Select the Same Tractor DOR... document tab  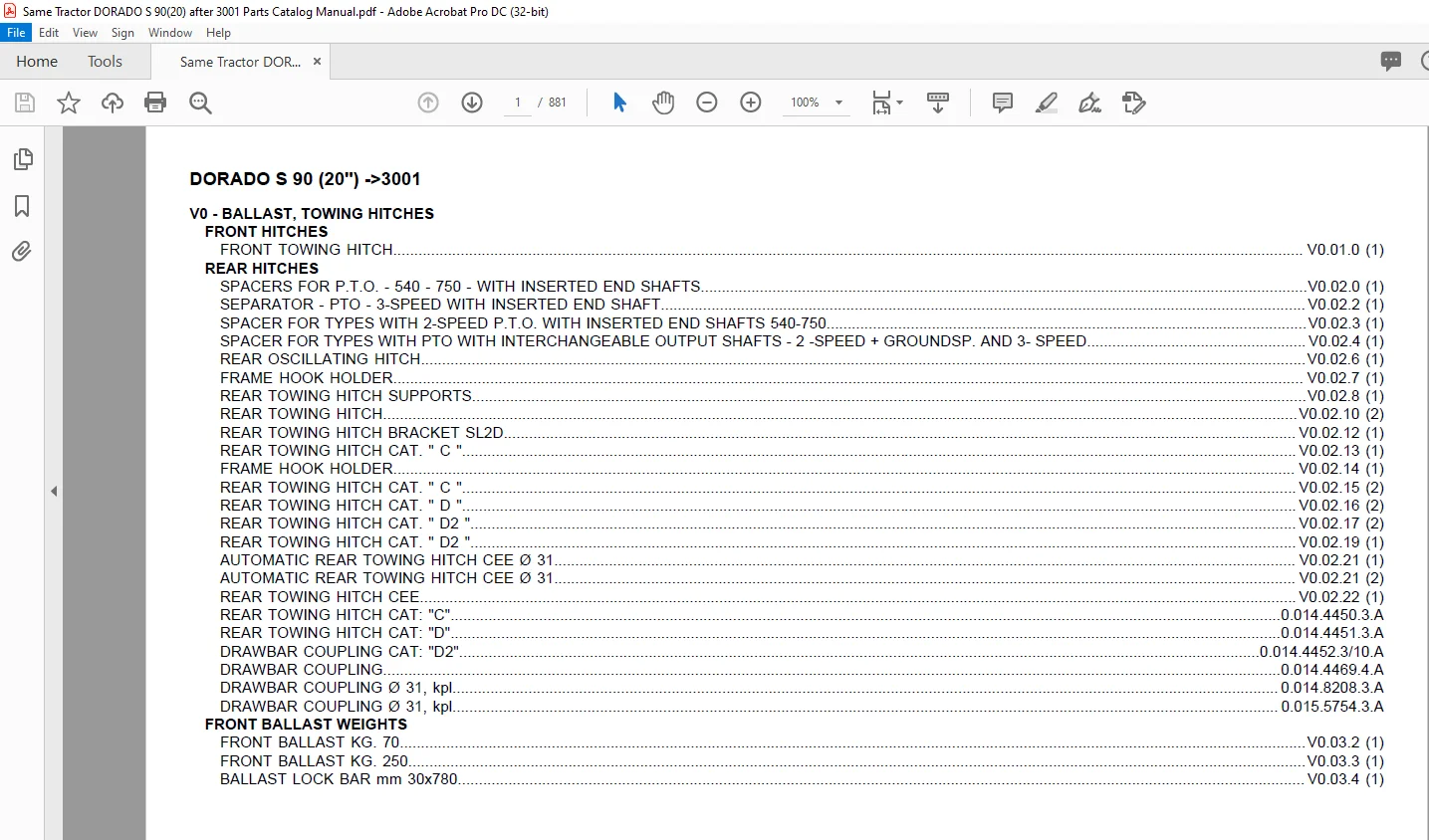[x=240, y=62]
